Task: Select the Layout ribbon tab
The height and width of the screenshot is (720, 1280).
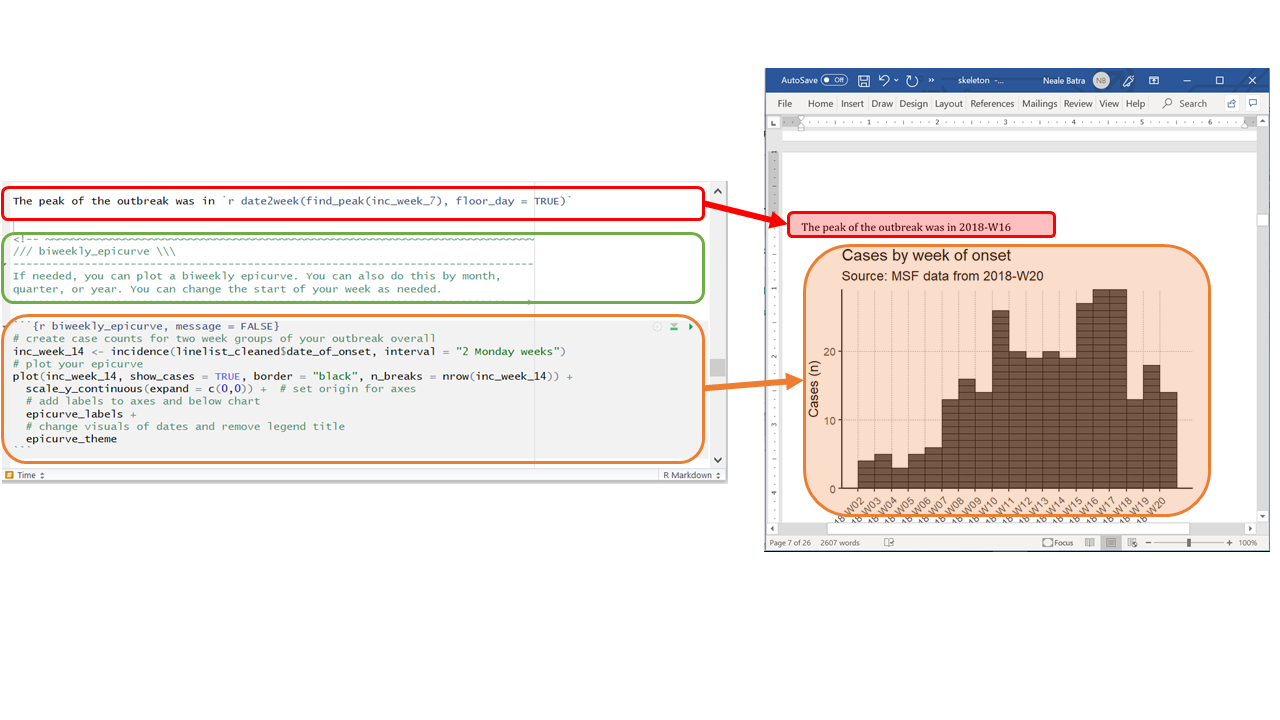Action: click(948, 103)
